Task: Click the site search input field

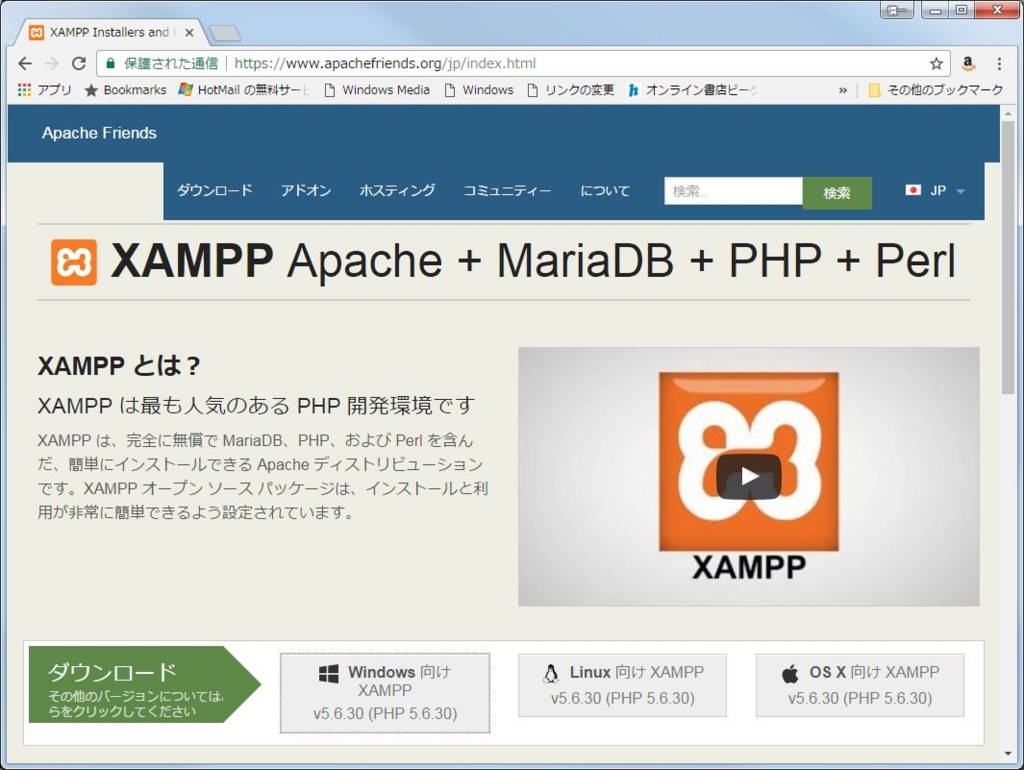Action: [x=733, y=191]
